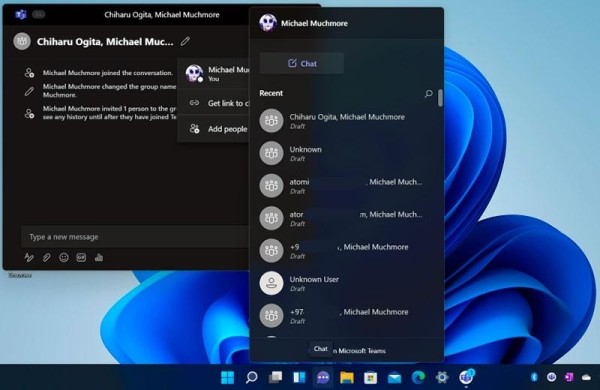Open the Chiharu Ogita, Michael Muchmore recent chat
The width and height of the screenshot is (600, 390).
(346, 121)
